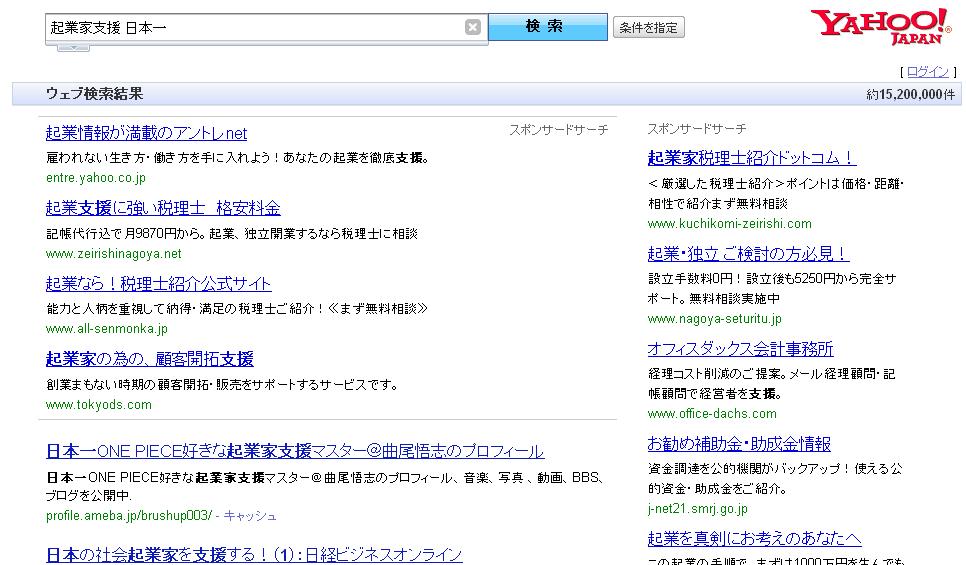This screenshot has height=565, width=966.
Task: Click the スポンサードサーチ label in the right column
Action: 697,129
